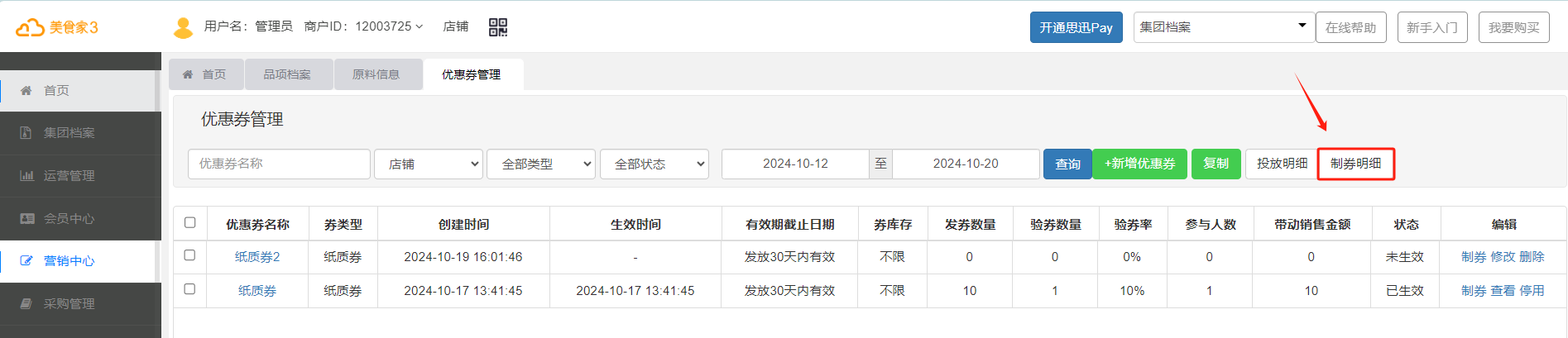Screen dimensions: 1568x338
Task: Open 集团档案 in sidebar by its icon
Action: (x=26, y=133)
